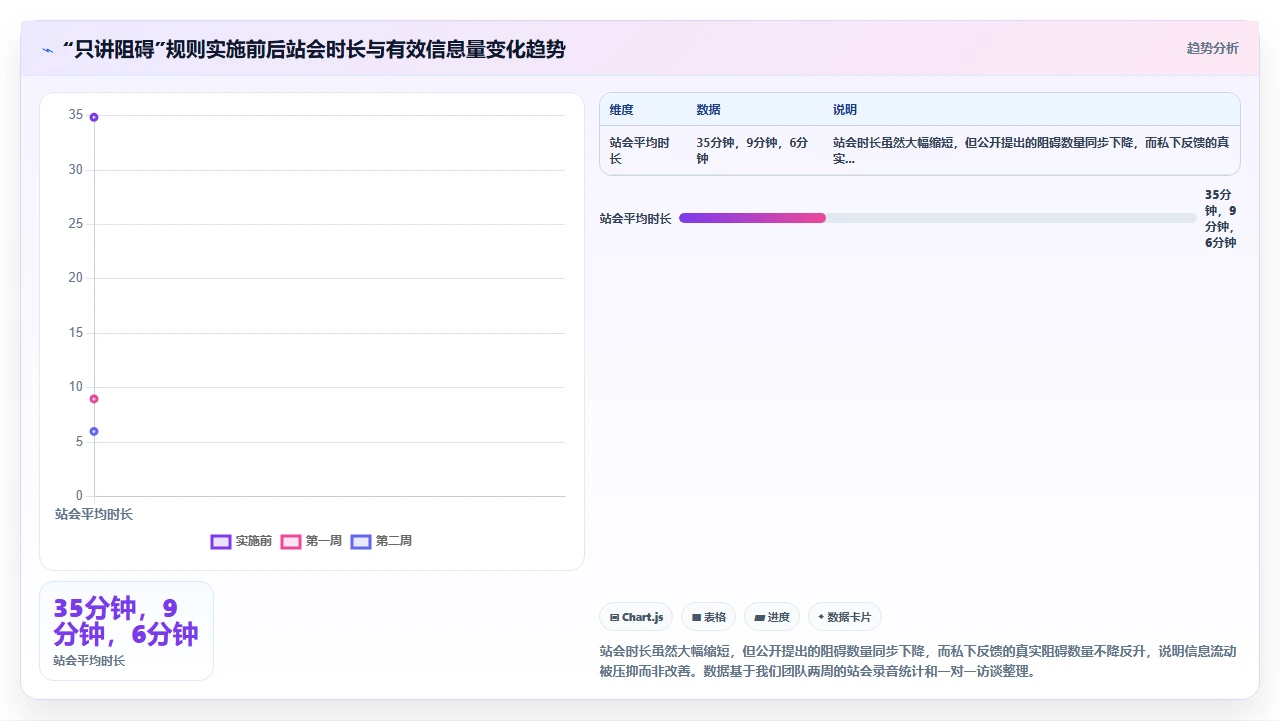Click the 第二周 data point at 6
This screenshot has width=1280, height=721.
pos(94,432)
